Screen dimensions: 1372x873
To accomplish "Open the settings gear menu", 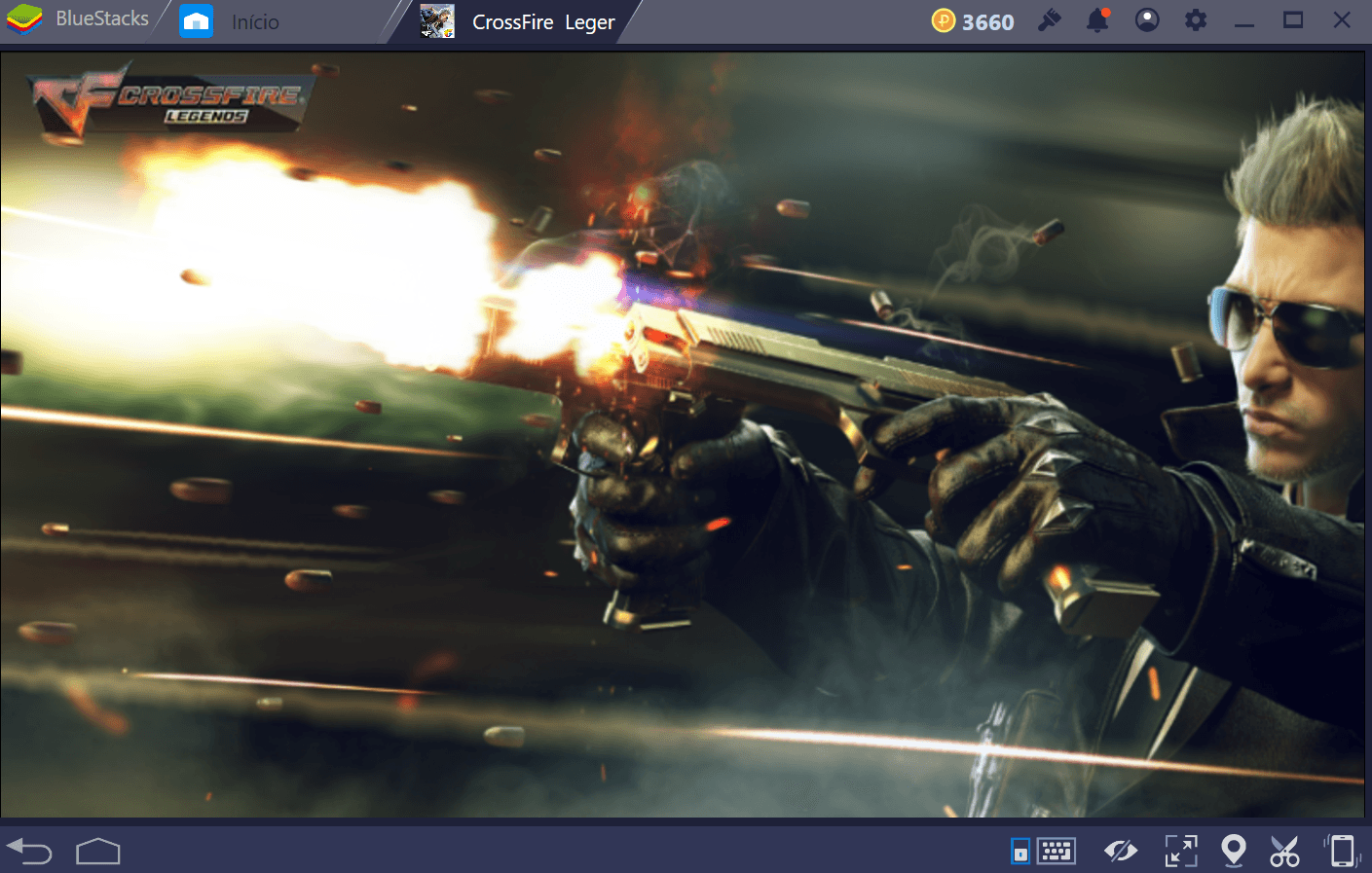I will (x=1196, y=19).
